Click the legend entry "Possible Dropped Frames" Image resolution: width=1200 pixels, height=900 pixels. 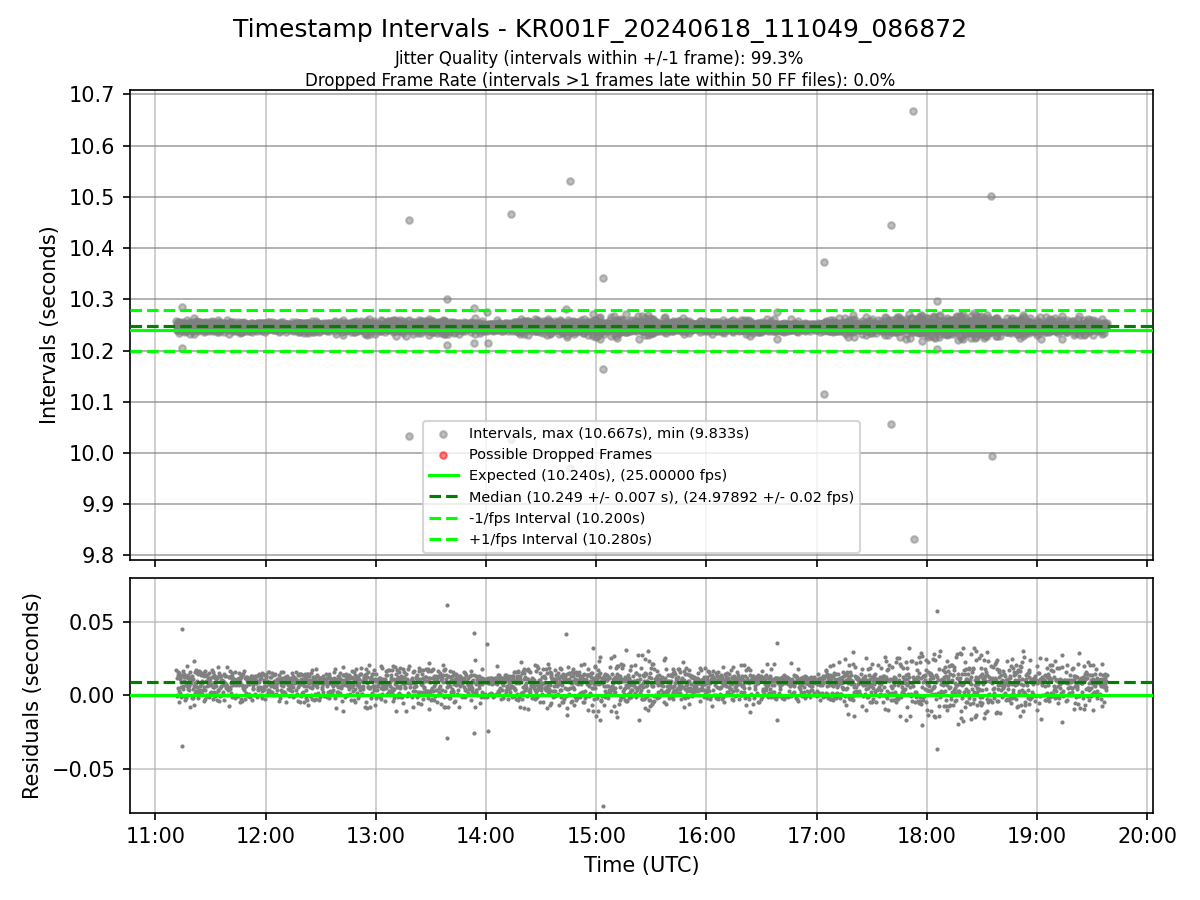560,454
